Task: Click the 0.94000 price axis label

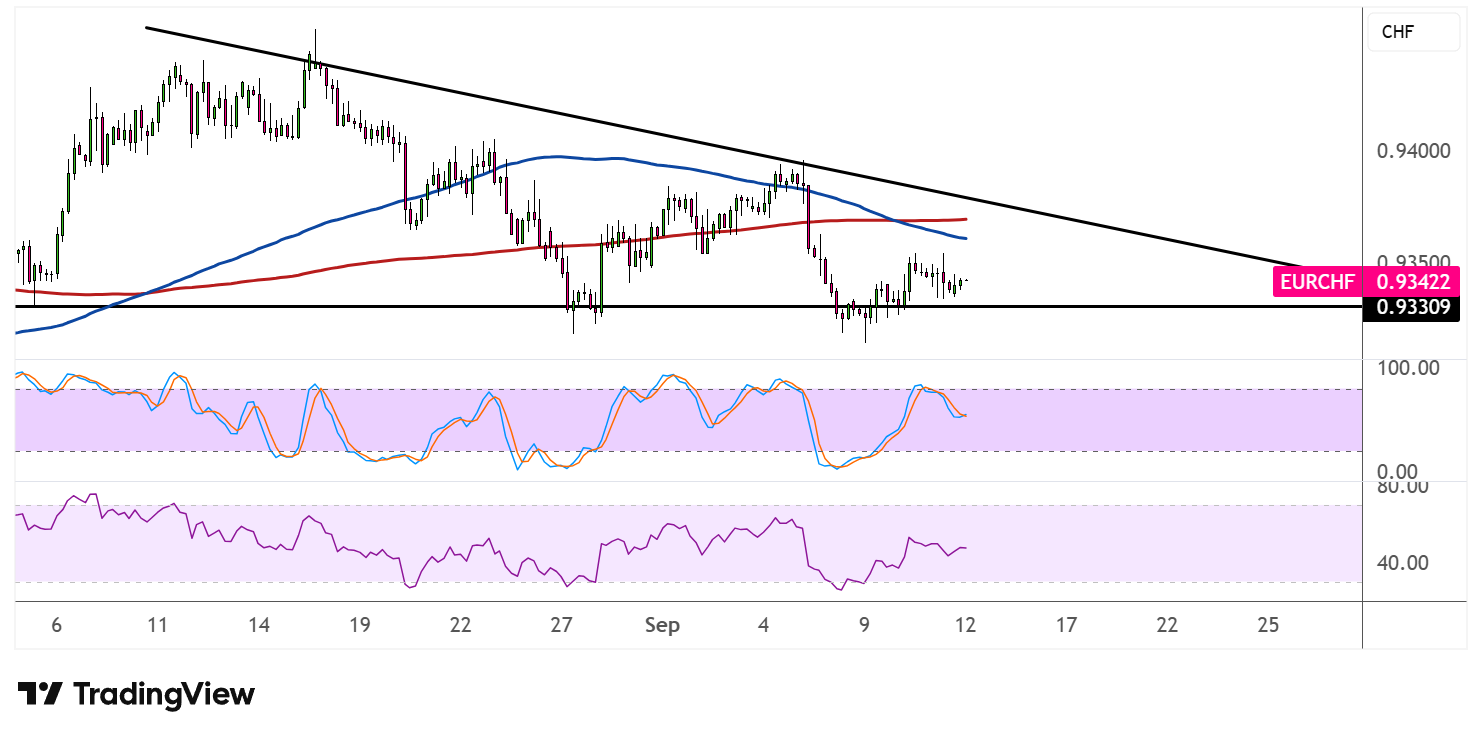Action: click(1413, 151)
